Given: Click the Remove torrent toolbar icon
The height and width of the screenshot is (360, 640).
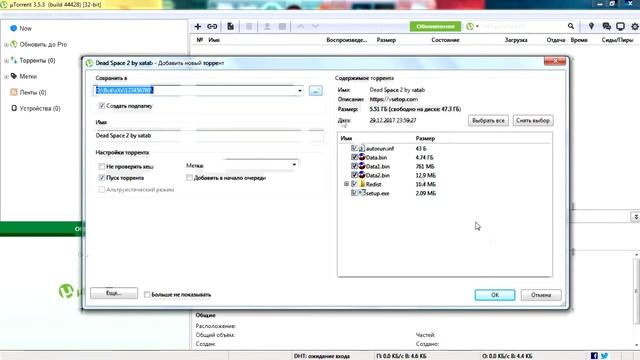Looking at the screenshot, I should click(249, 27).
